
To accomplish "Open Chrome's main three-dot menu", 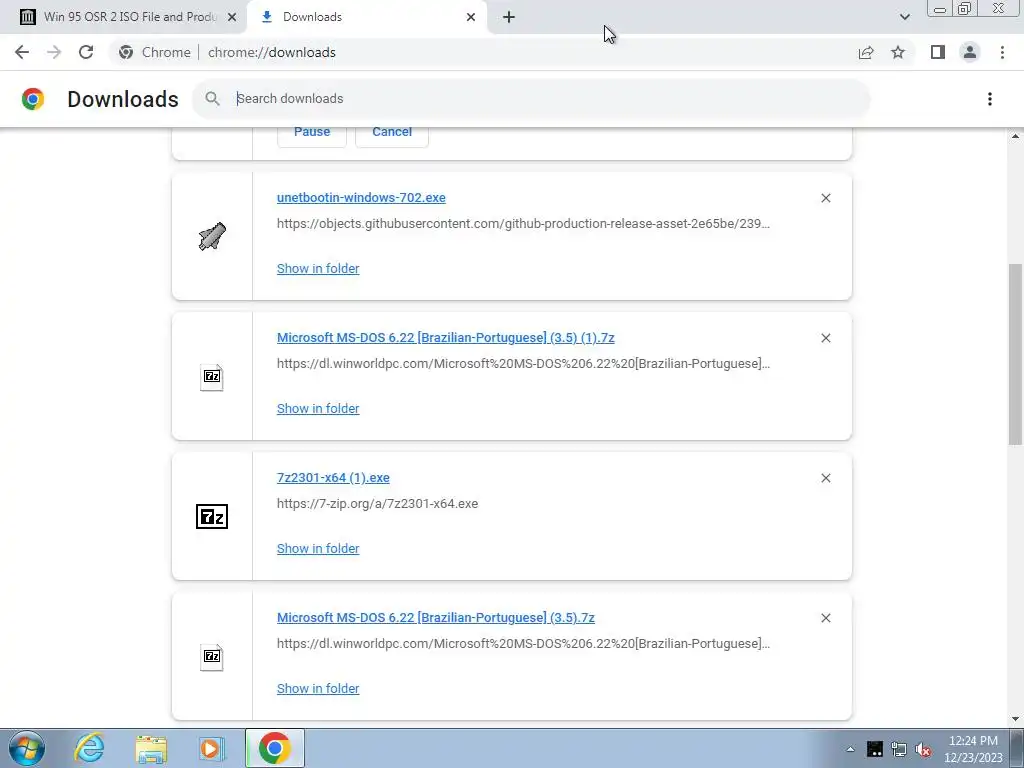I will pyautogui.click(x=1002, y=52).
